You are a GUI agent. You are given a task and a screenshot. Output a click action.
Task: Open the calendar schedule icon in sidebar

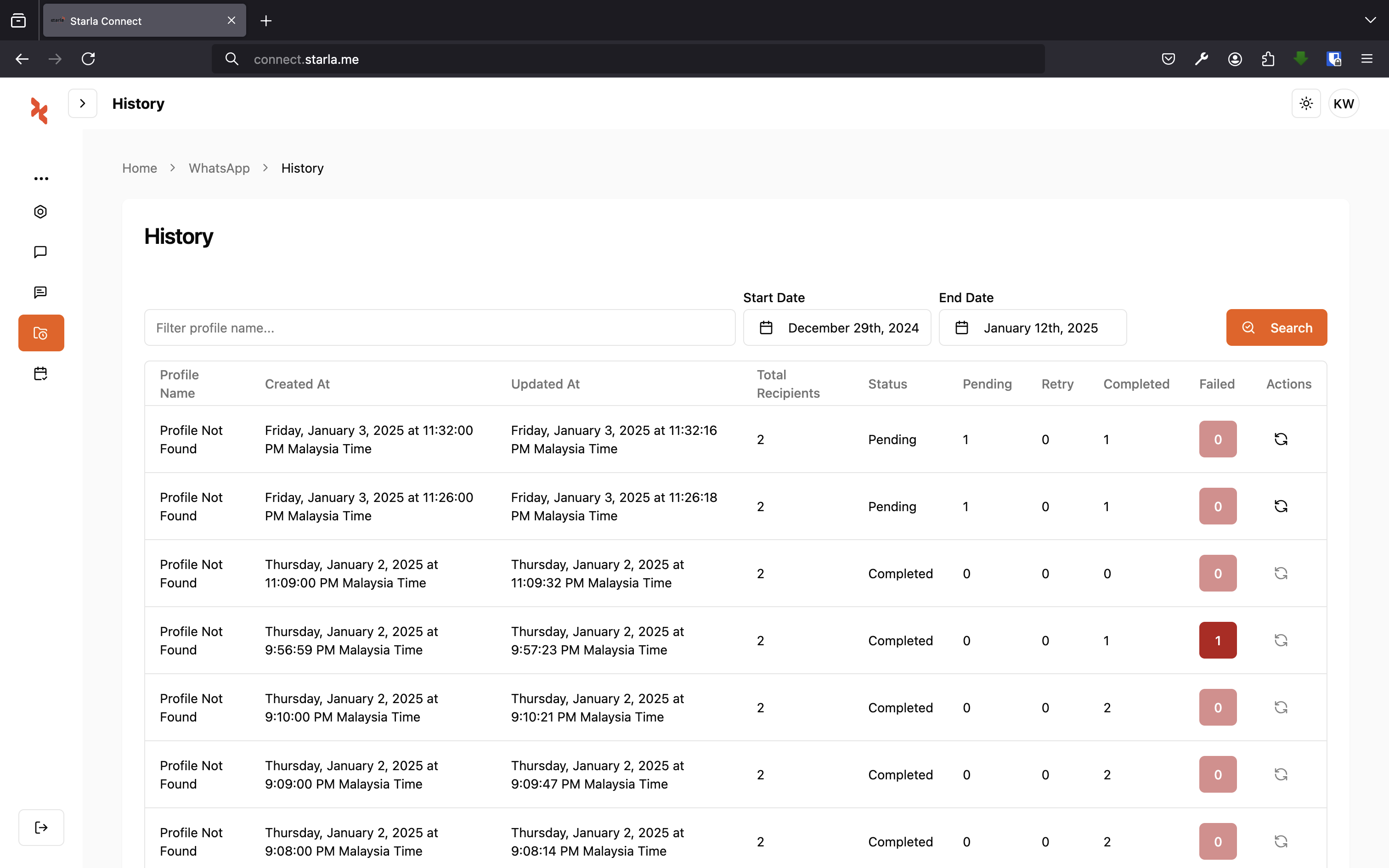click(x=41, y=374)
